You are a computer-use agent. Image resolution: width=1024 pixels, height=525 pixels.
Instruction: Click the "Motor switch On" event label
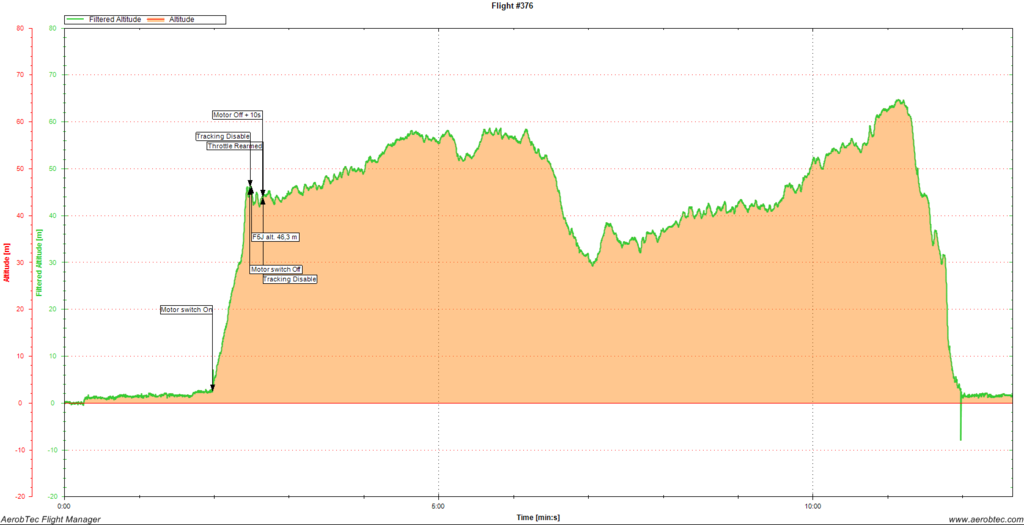[x=187, y=310]
